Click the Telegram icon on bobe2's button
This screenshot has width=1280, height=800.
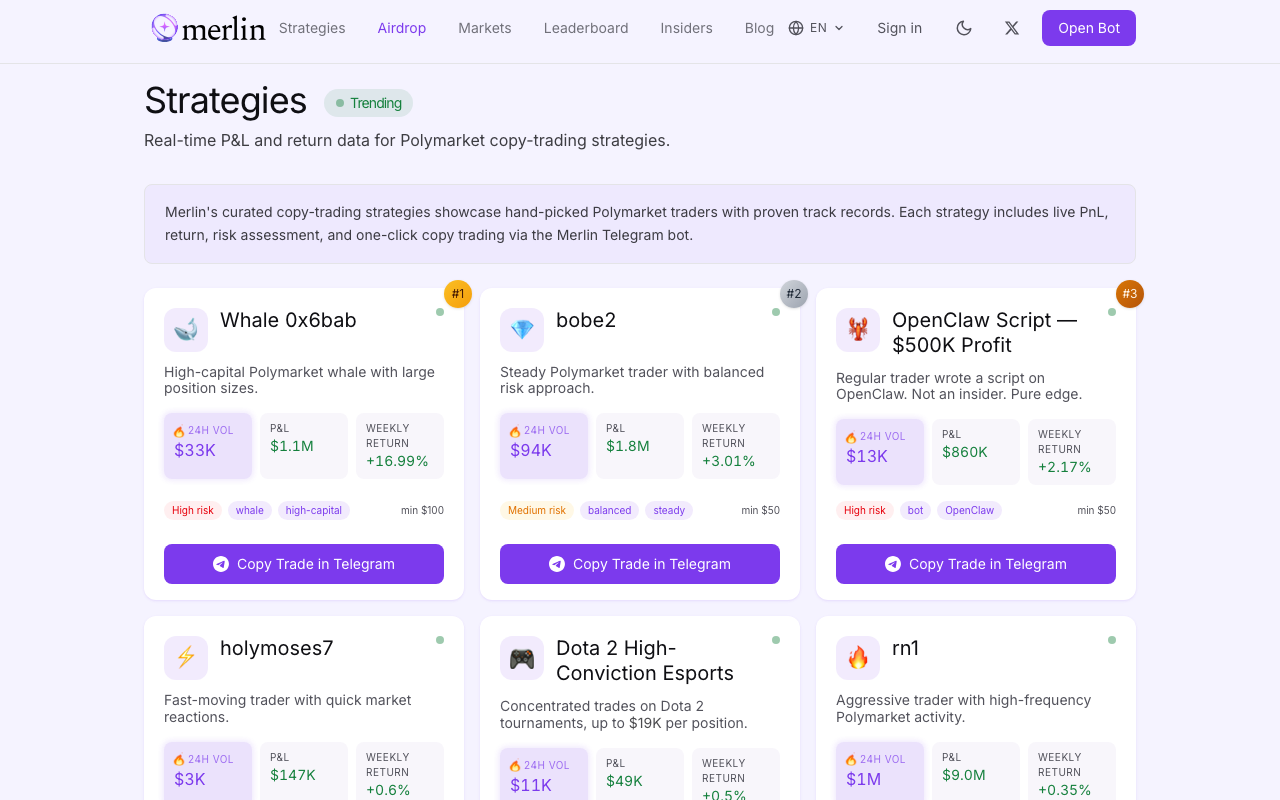tap(557, 564)
